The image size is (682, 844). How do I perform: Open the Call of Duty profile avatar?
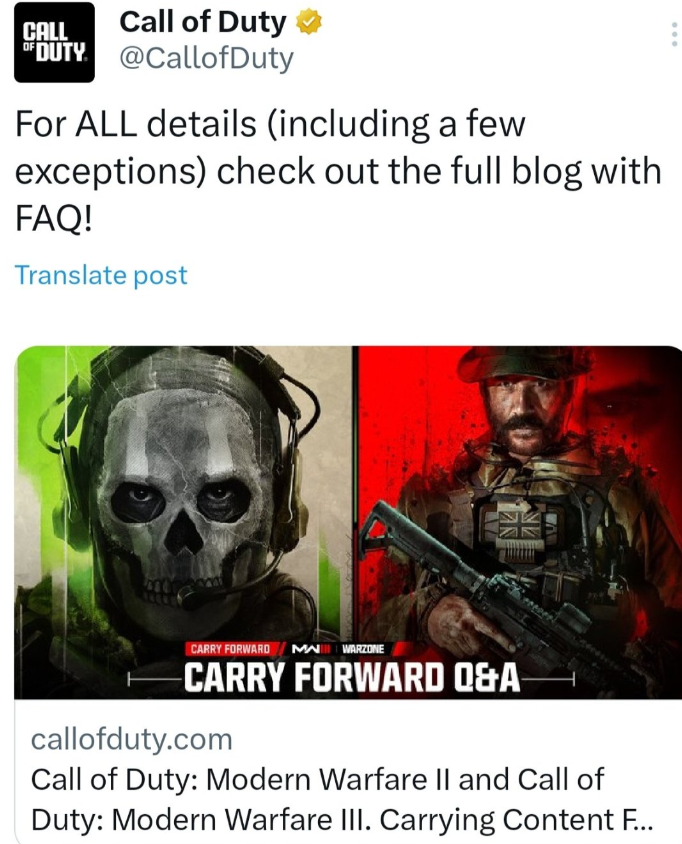pyautogui.click(x=54, y=43)
